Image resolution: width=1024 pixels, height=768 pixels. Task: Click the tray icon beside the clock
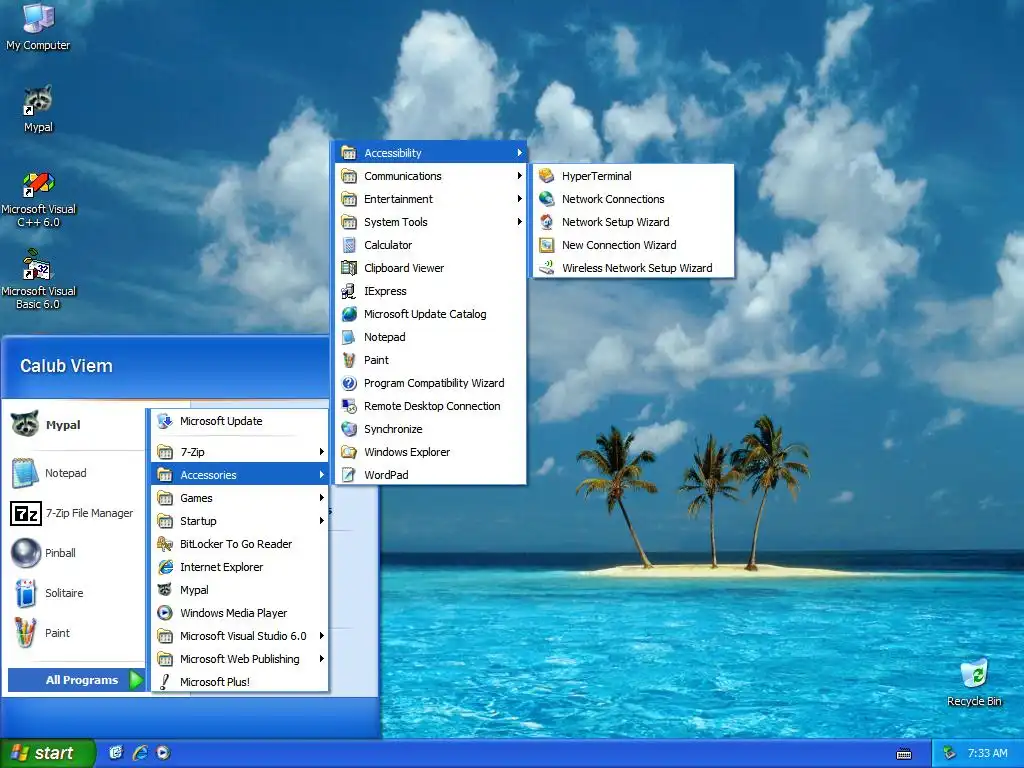(x=950, y=754)
